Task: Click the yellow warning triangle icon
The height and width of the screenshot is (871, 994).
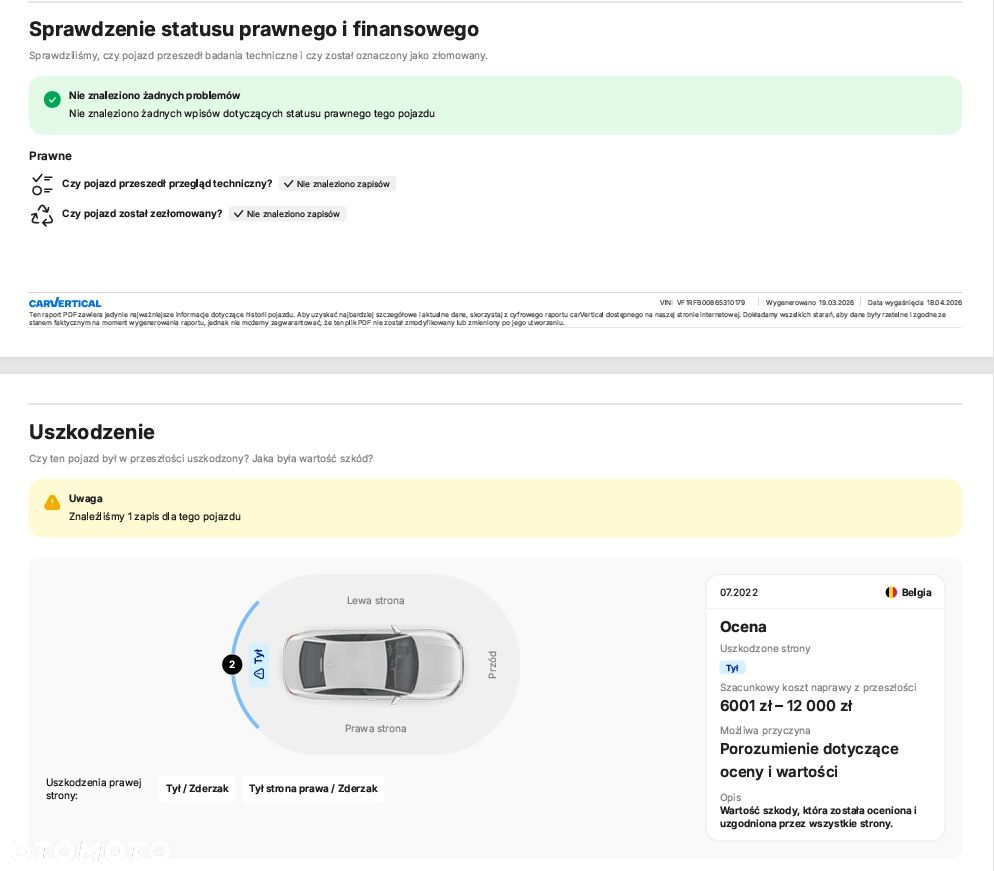Action: 52,502
